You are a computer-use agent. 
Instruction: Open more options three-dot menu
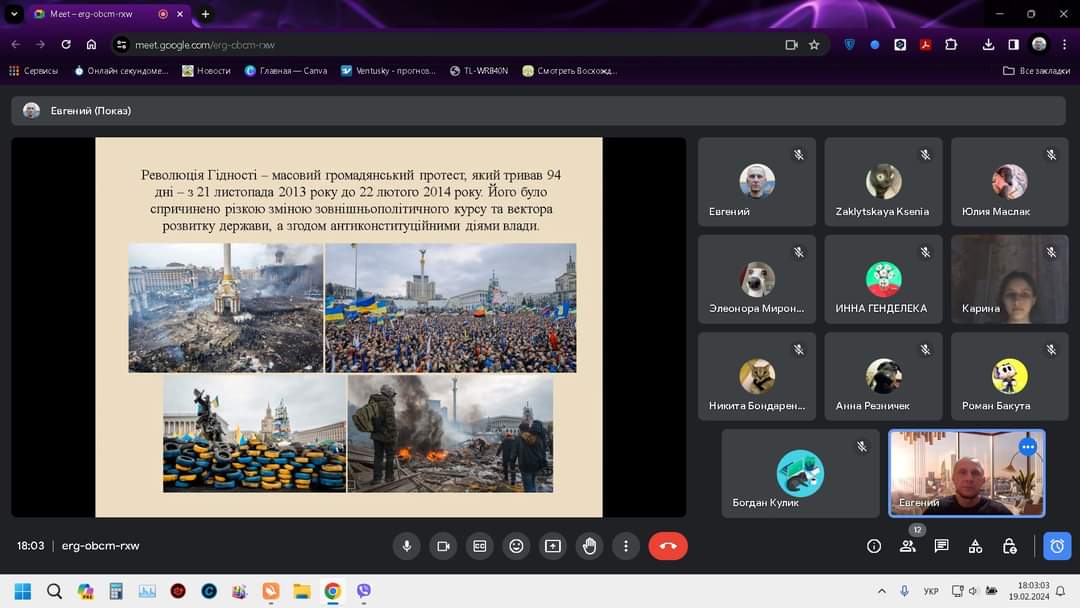[626, 546]
